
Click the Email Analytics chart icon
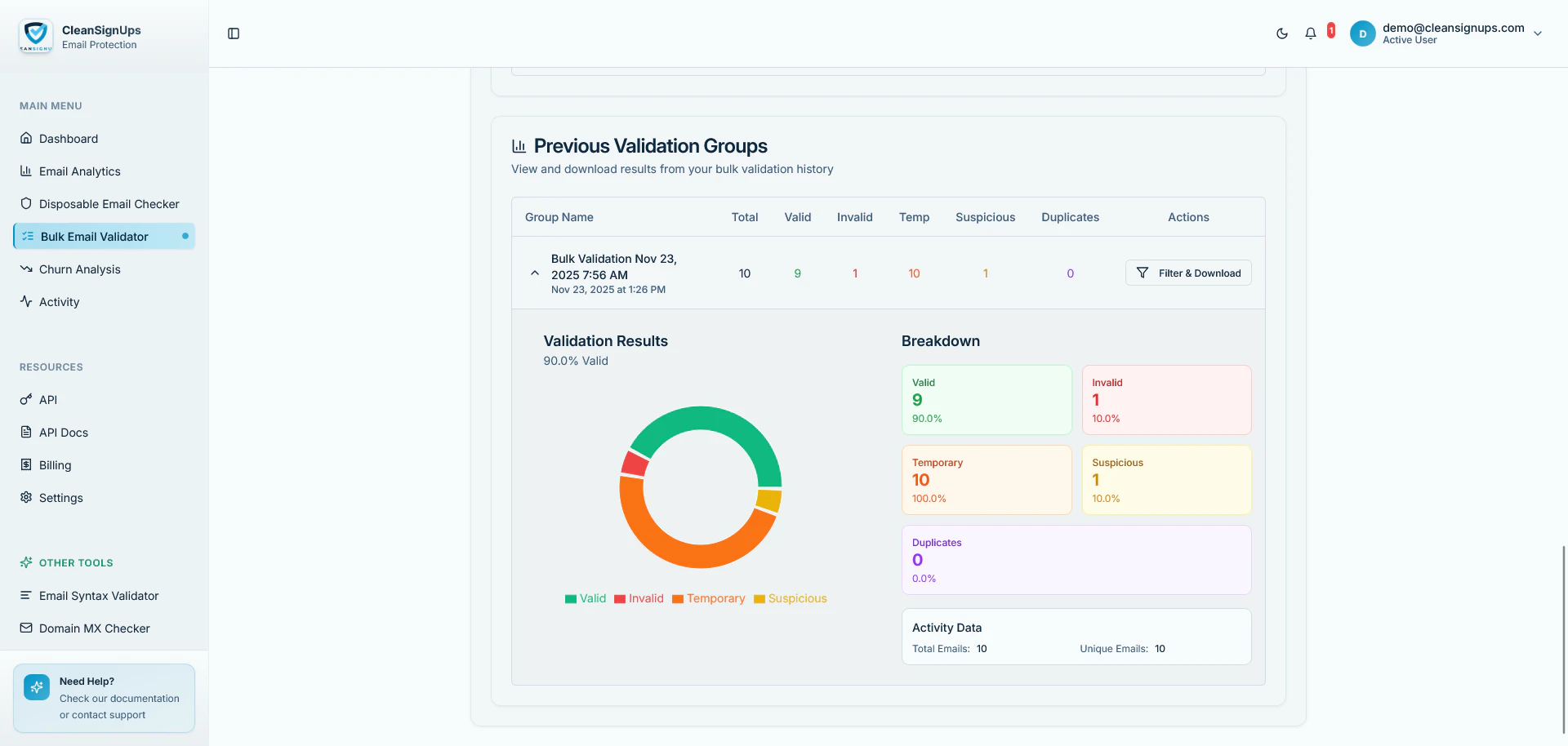tap(26, 171)
